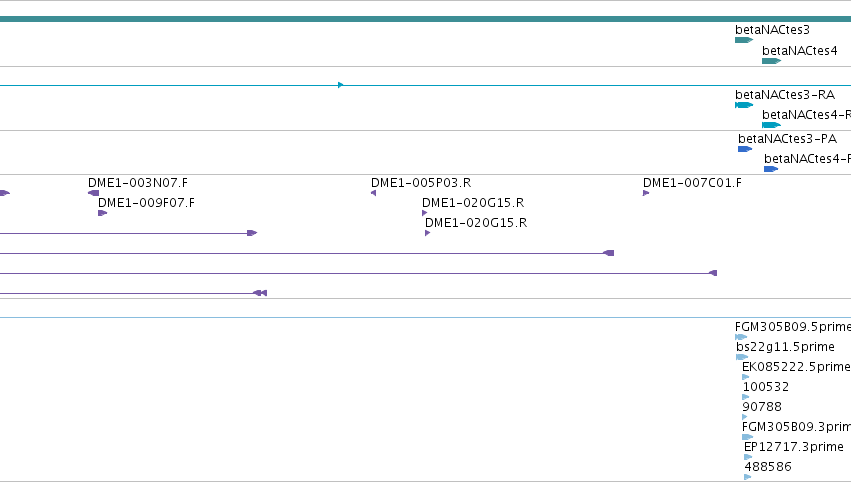Click the light blue glyph under 100532

tap(746, 397)
